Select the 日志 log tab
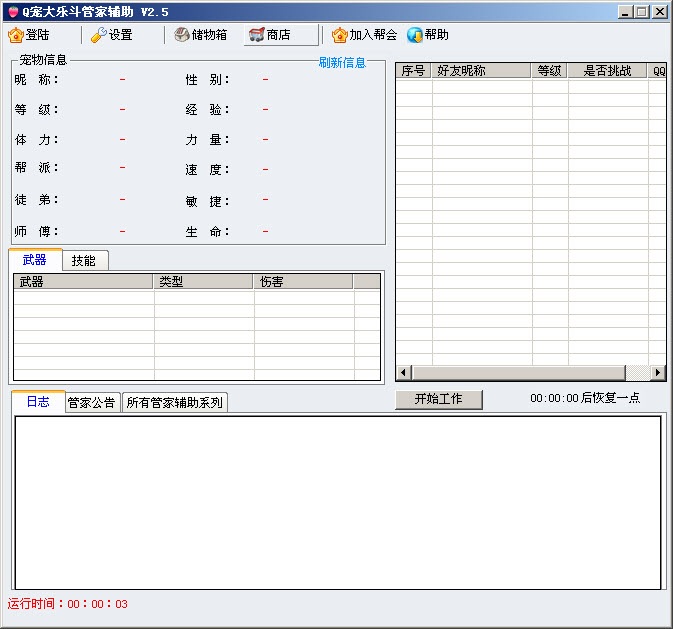The width and height of the screenshot is (673, 629). 38,402
